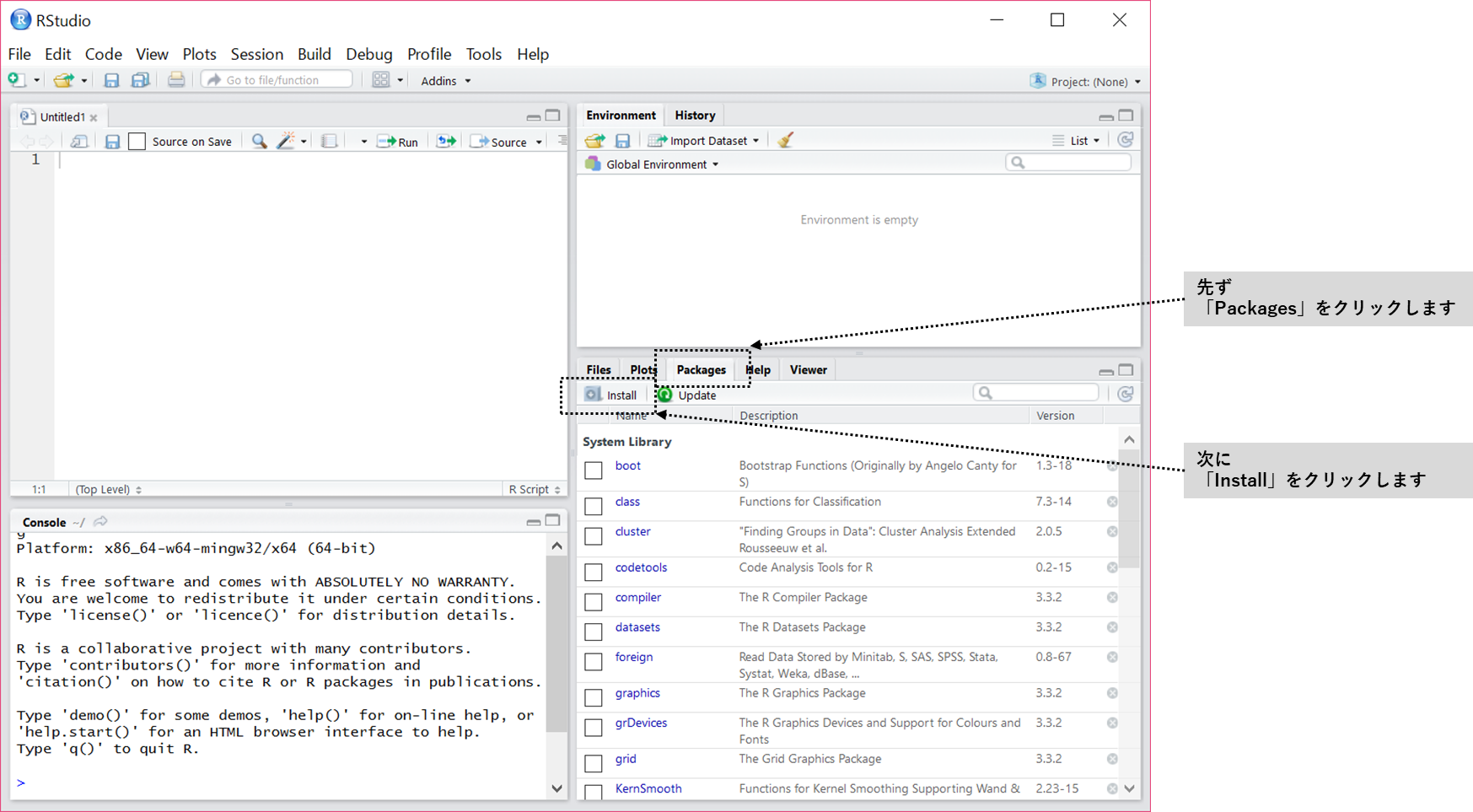Click the find/replace magnifier in editor
Image resolution: width=1473 pixels, height=812 pixels.
tap(260, 142)
